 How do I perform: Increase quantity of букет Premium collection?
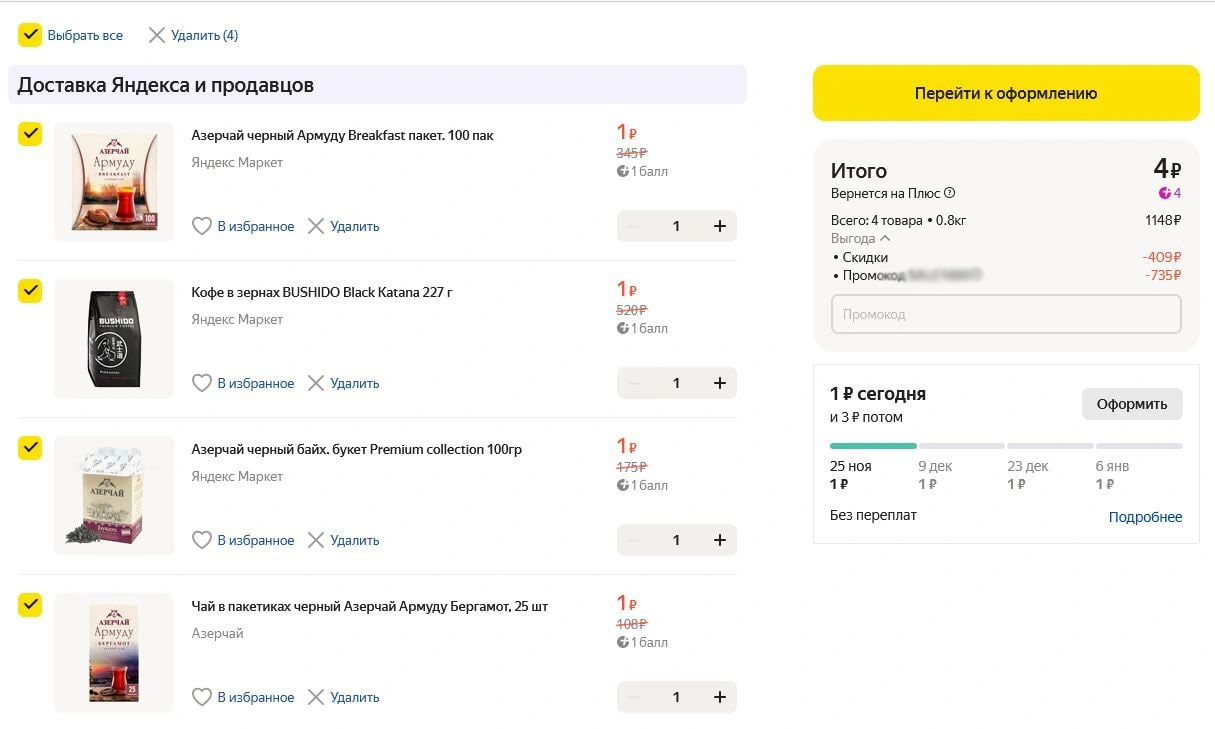tap(719, 540)
